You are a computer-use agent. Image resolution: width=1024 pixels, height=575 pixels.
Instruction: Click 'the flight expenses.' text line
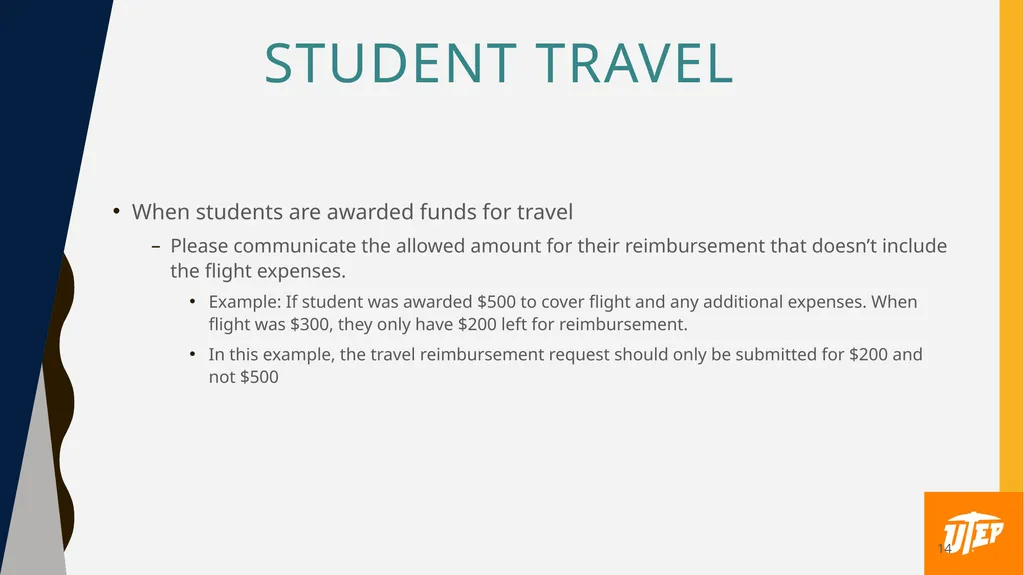pos(258,271)
